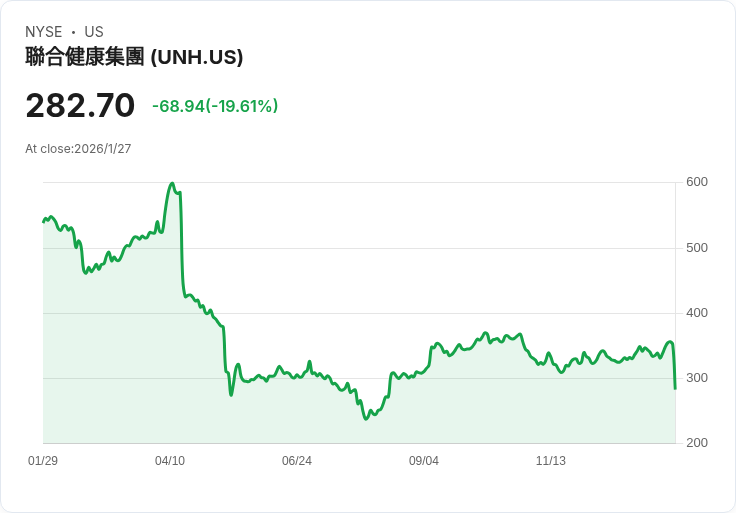Click the 600 price axis label
This screenshot has height=513, width=736.
(697, 182)
